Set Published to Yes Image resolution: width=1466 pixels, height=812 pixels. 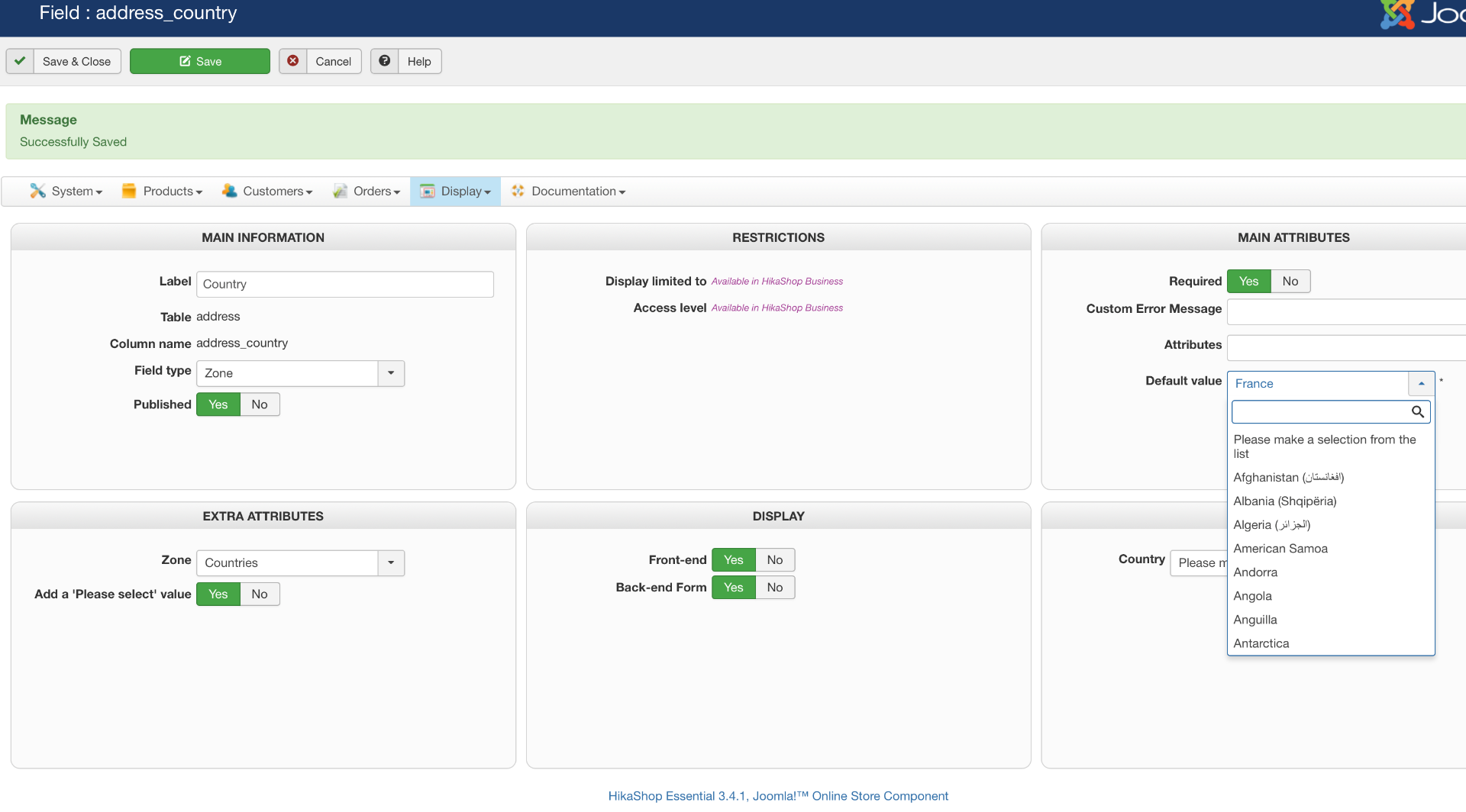[218, 404]
